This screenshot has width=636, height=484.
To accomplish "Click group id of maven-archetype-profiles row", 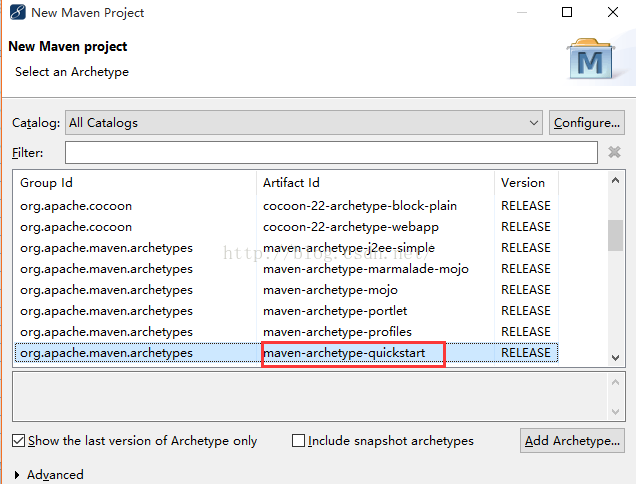I will 106,332.
